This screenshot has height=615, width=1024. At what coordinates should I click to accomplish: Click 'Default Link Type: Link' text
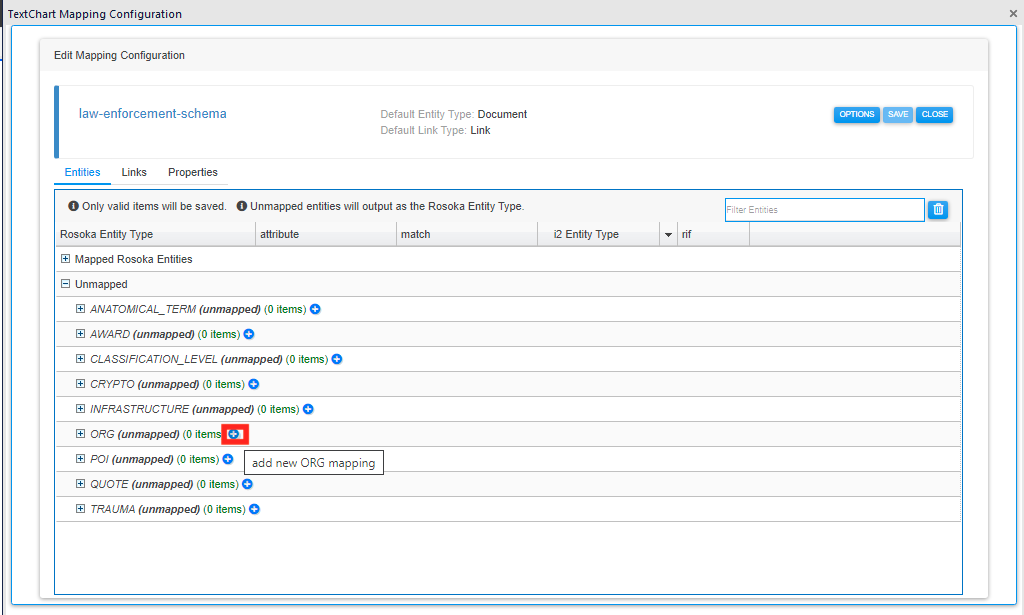pos(436,131)
